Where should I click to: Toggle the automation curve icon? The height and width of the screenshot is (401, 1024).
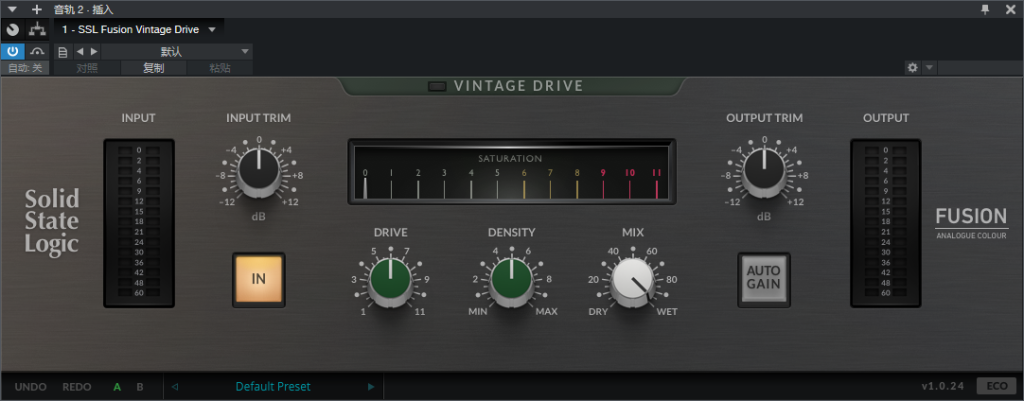37,52
